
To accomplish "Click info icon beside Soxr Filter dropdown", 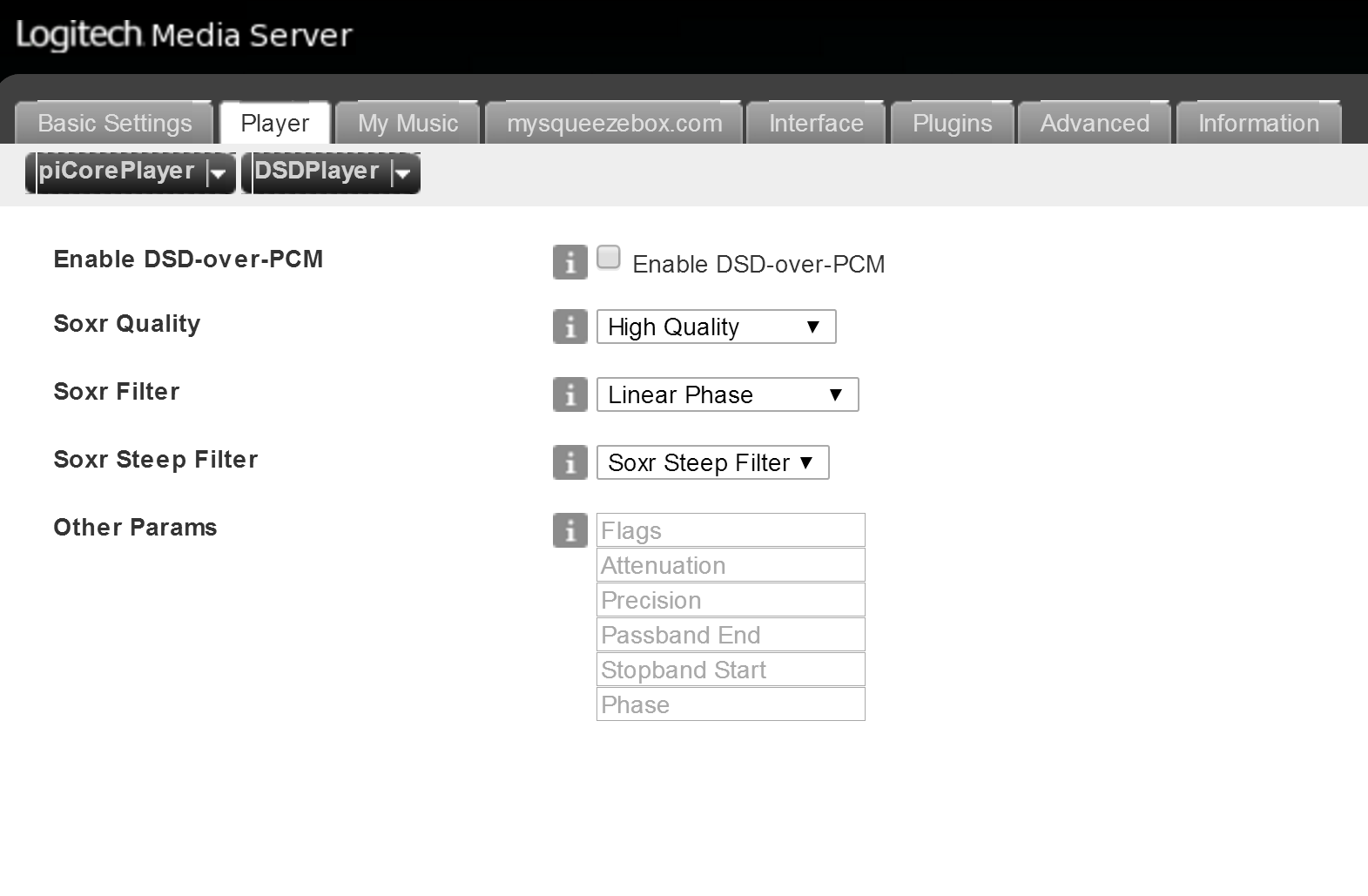I will (x=570, y=394).
